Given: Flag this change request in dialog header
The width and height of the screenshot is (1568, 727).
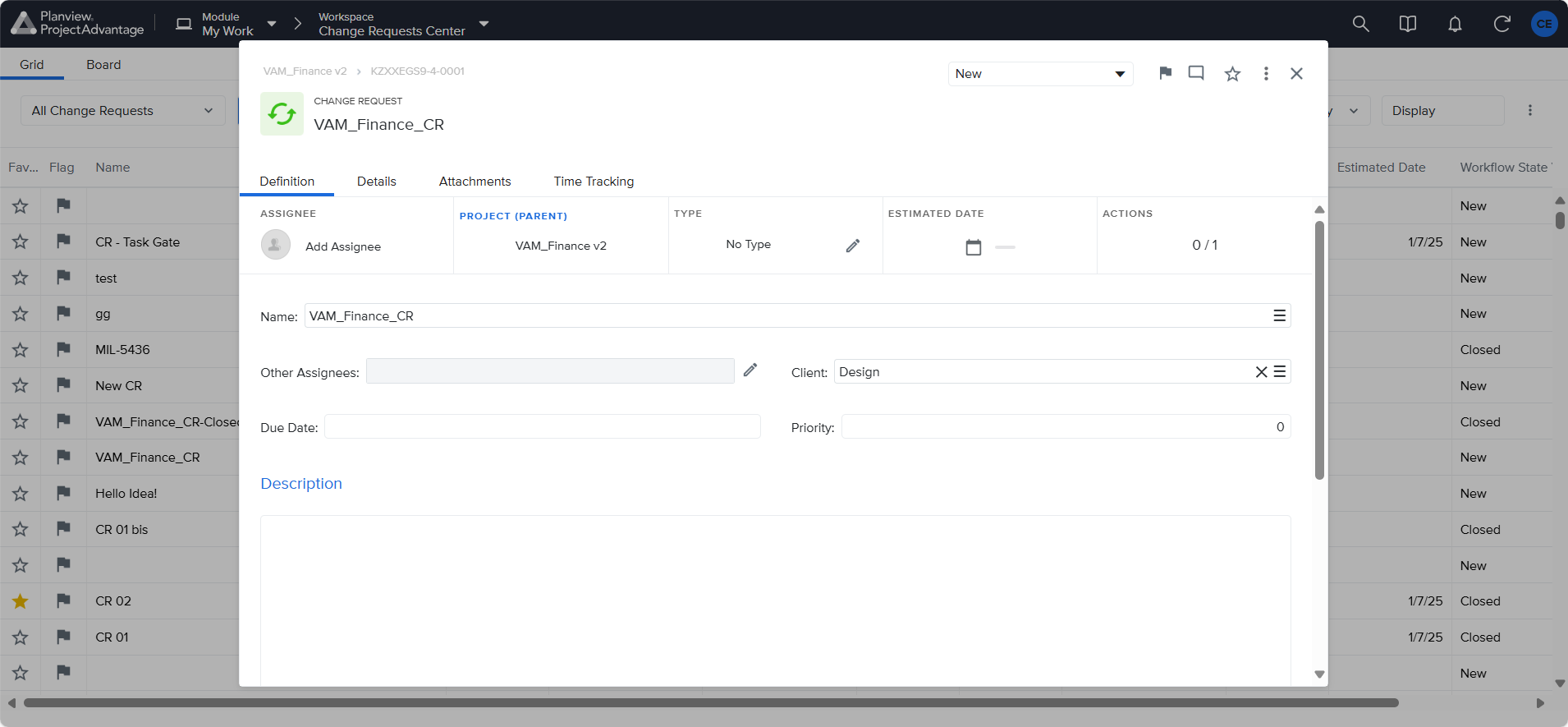Looking at the screenshot, I should coord(1165,73).
